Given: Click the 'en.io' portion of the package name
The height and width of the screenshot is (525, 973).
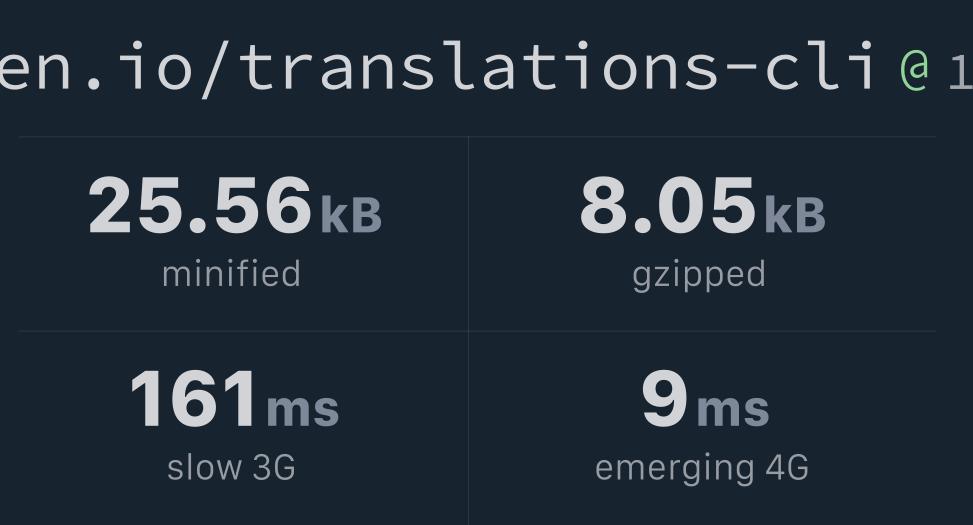Looking at the screenshot, I should click(x=90, y=68).
